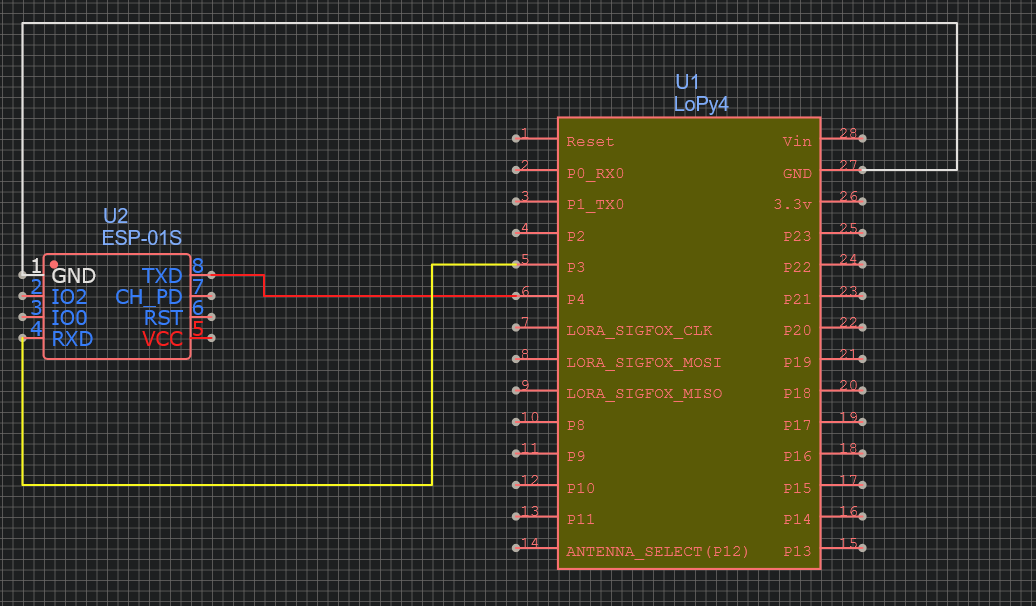Viewport: 1036px width, 606px height.
Task: Click the ANTENNA_SELECT(P12) pin label
Action: click(x=657, y=551)
